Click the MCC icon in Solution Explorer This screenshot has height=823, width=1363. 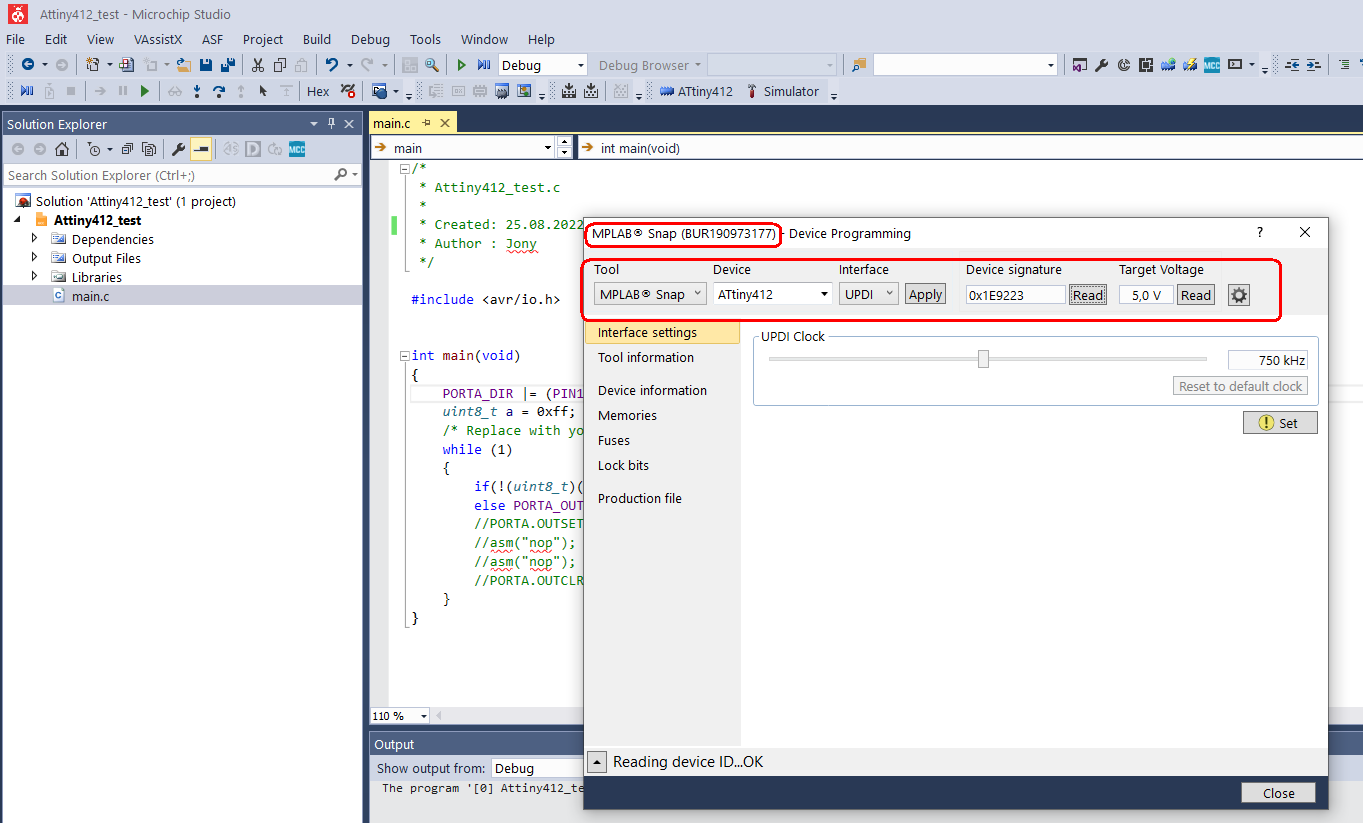coord(297,149)
